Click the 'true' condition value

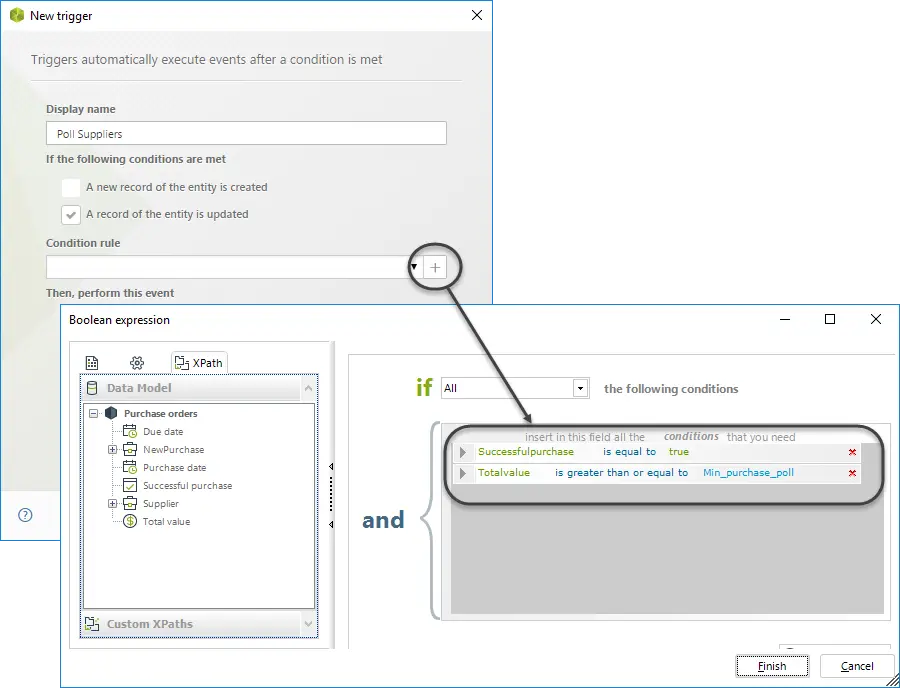pyautogui.click(x=679, y=452)
